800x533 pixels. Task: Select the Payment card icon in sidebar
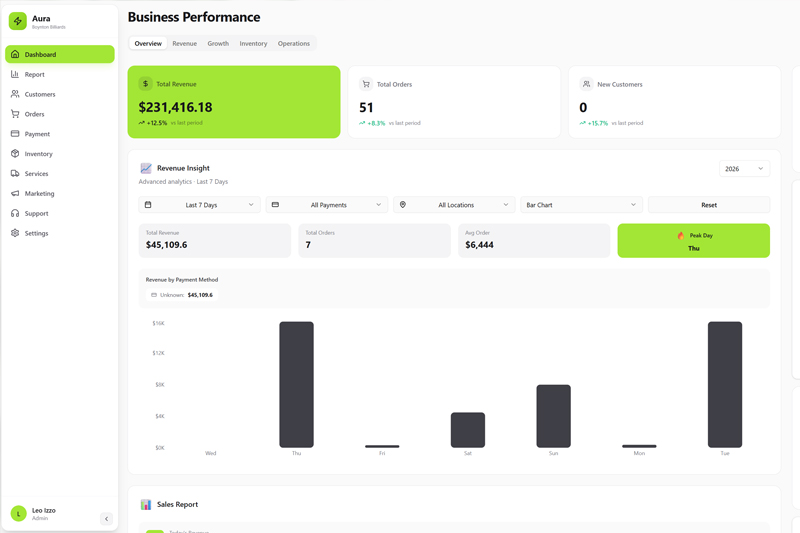[15, 134]
